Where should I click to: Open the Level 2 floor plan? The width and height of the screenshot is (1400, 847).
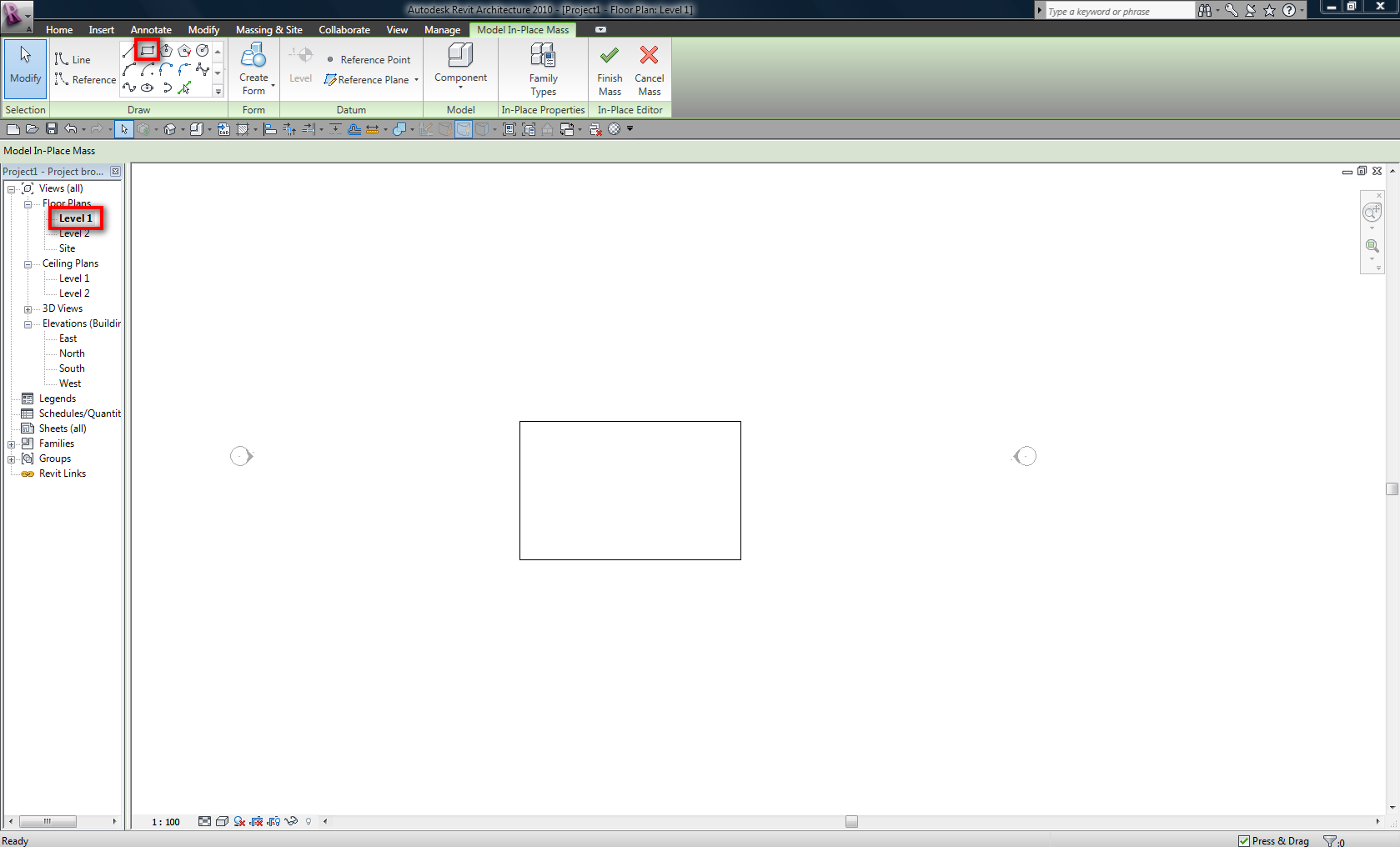74,233
